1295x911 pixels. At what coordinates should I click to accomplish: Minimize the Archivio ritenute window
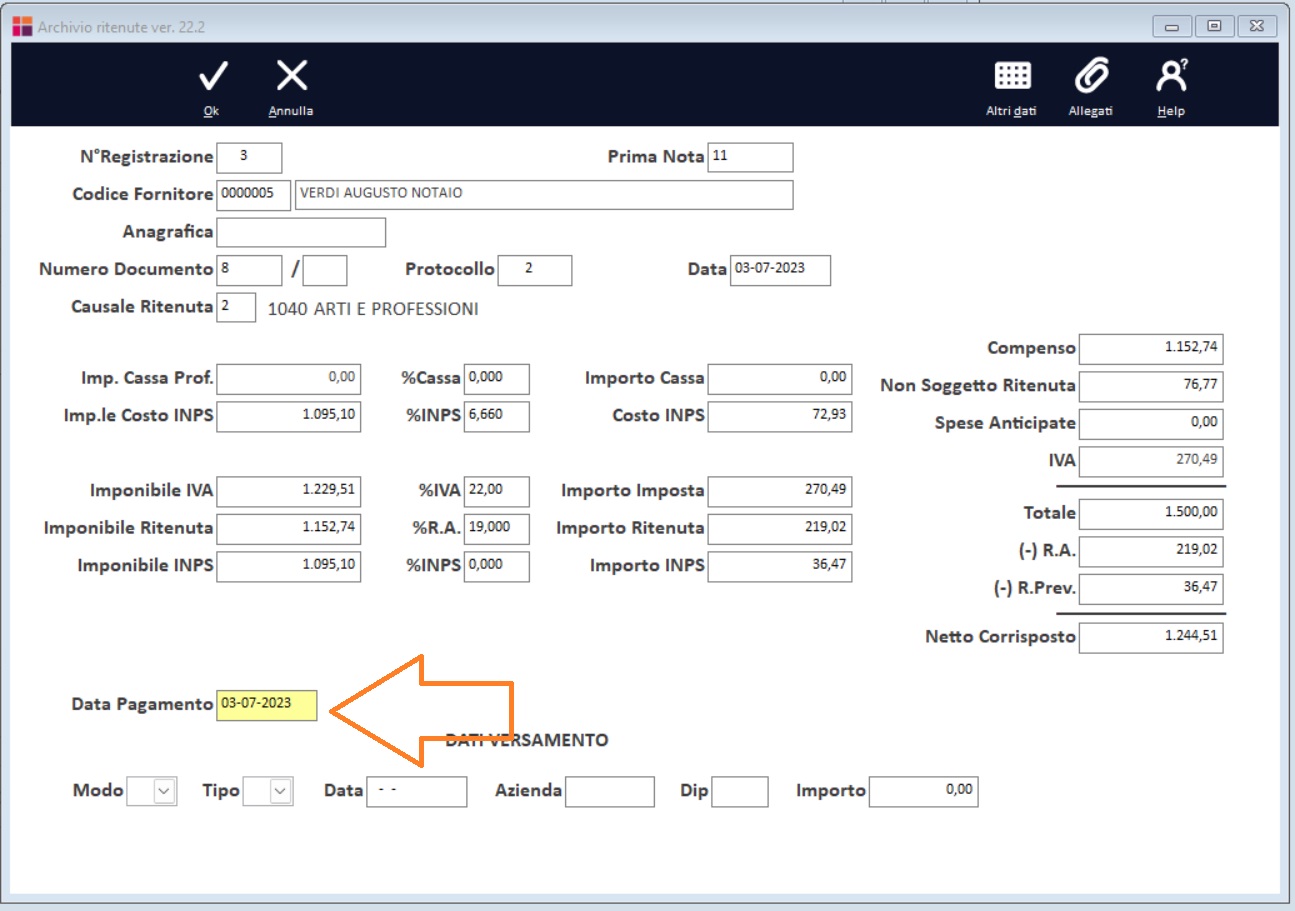click(1172, 27)
